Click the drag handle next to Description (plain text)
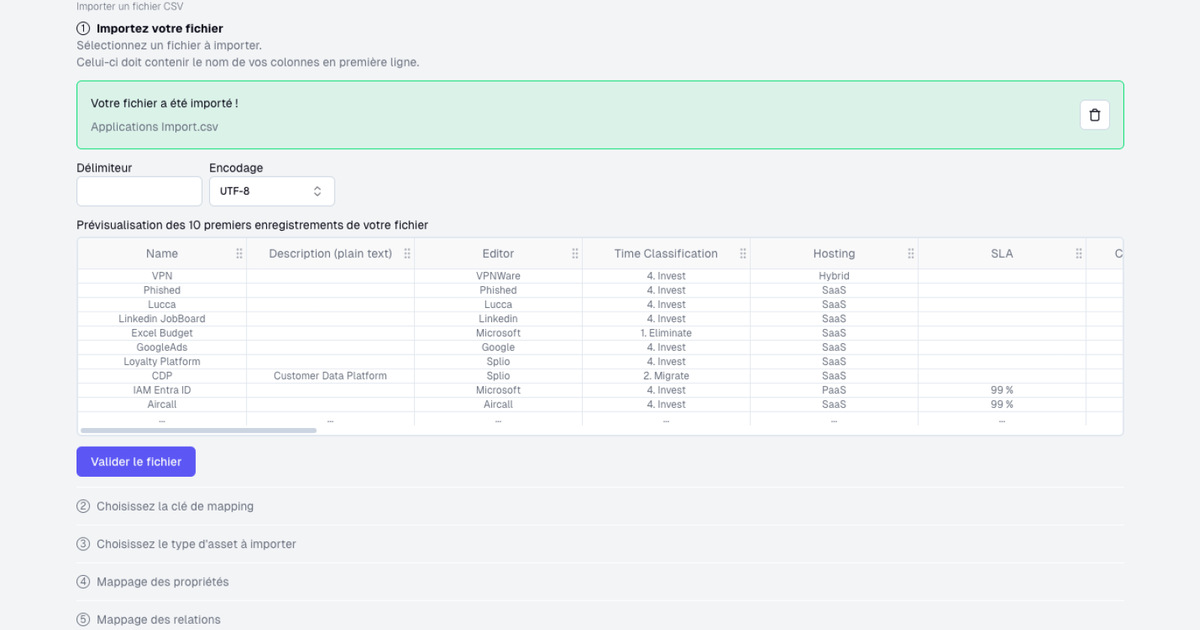The image size is (1200, 630). tap(407, 254)
